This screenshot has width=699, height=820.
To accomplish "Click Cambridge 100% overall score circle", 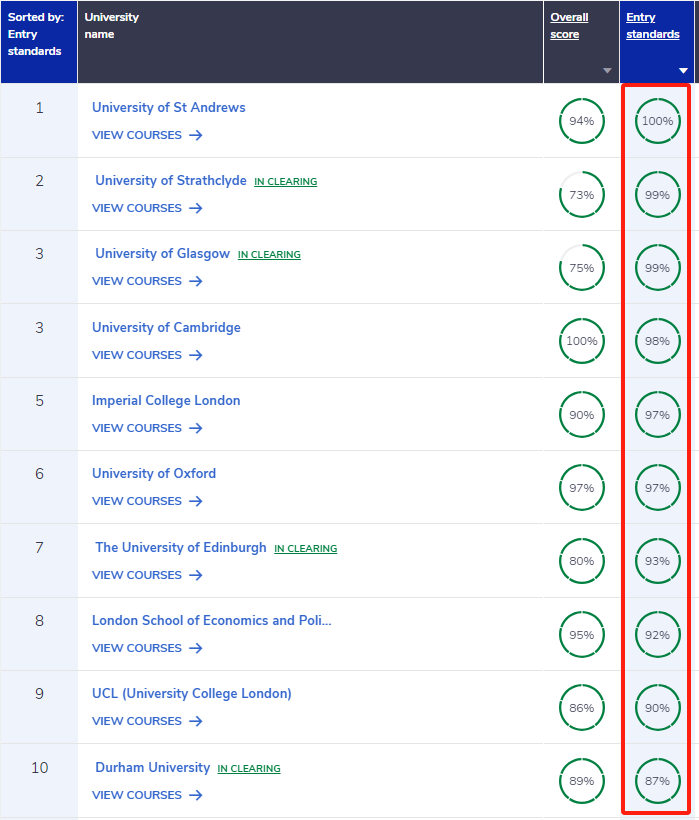I will coord(582,341).
